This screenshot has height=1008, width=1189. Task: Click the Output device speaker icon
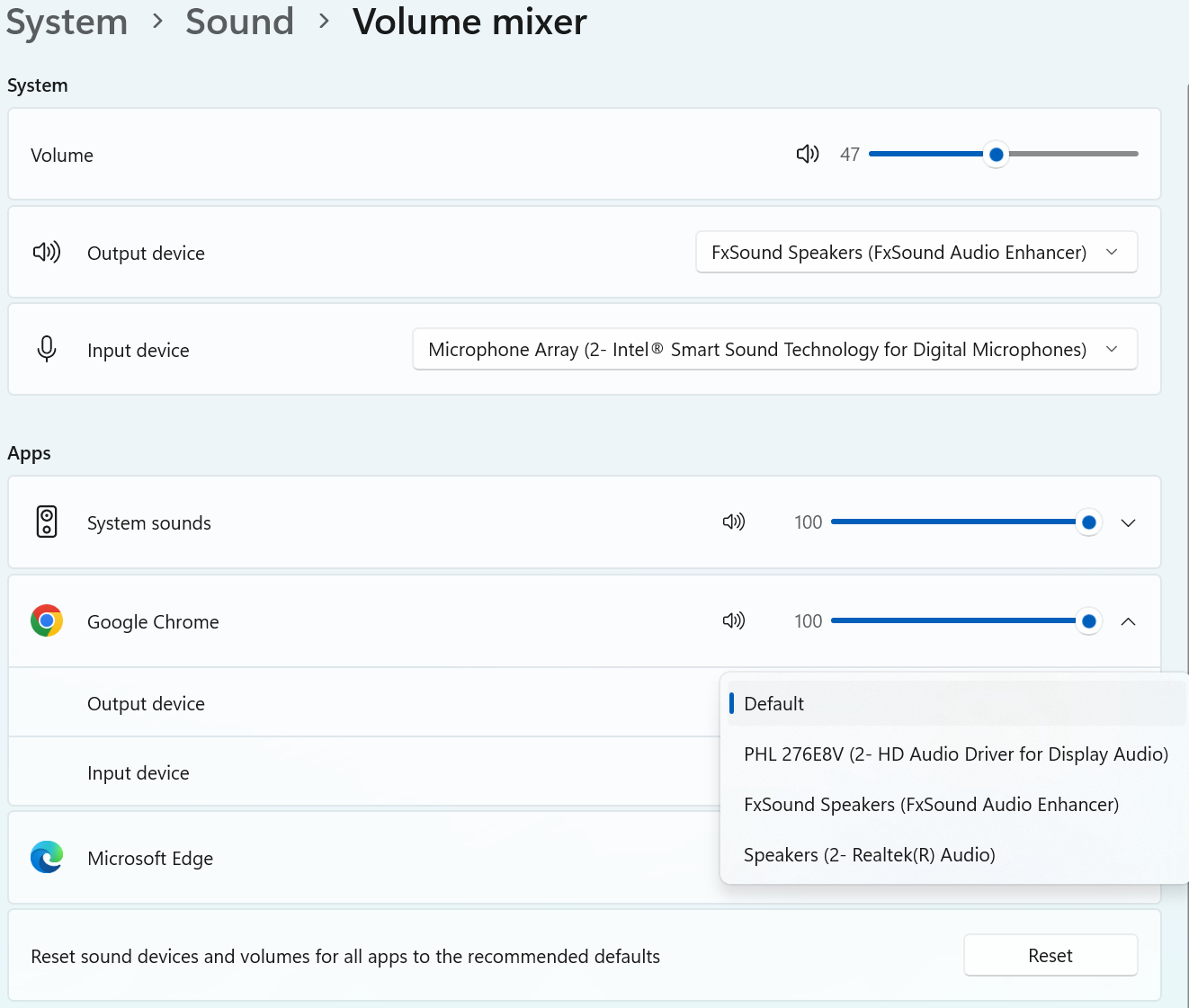(47, 252)
